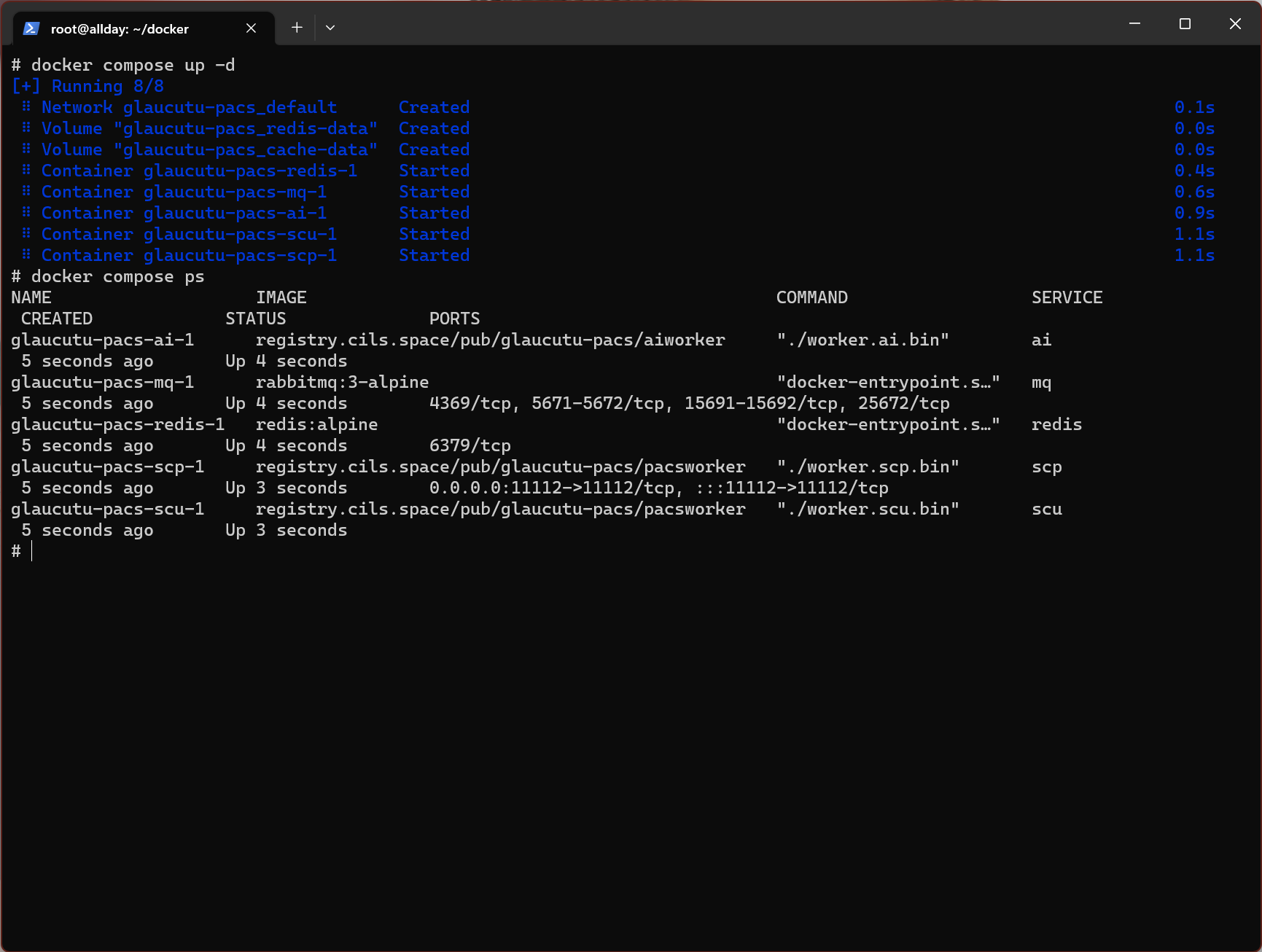This screenshot has height=952, width=1262.
Task: Close the root@allday terminal tab
Action: [x=251, y=28]
